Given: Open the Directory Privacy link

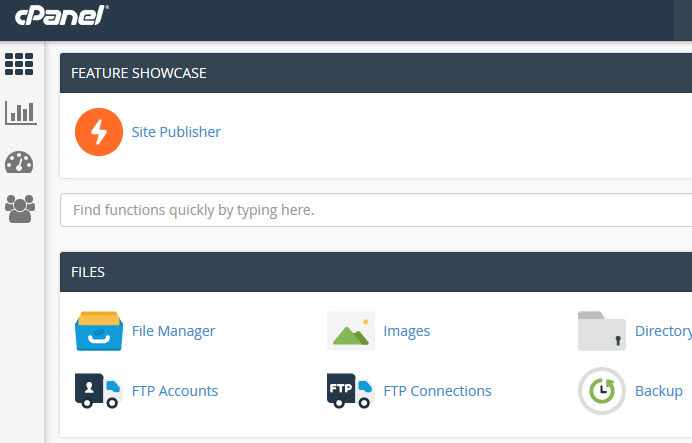Looking at the screenshot, I should [x=663, y=331].
